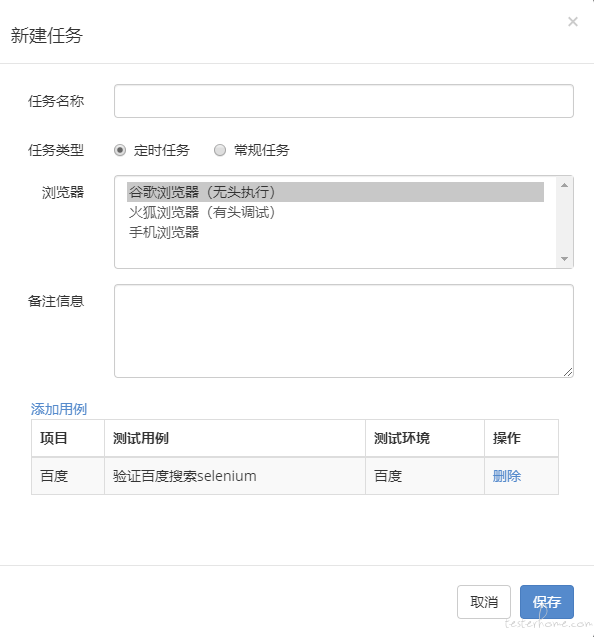The image size is (594, 637).
Task: Click the browser list scrollbar track
Action: [x=564, y=222]
